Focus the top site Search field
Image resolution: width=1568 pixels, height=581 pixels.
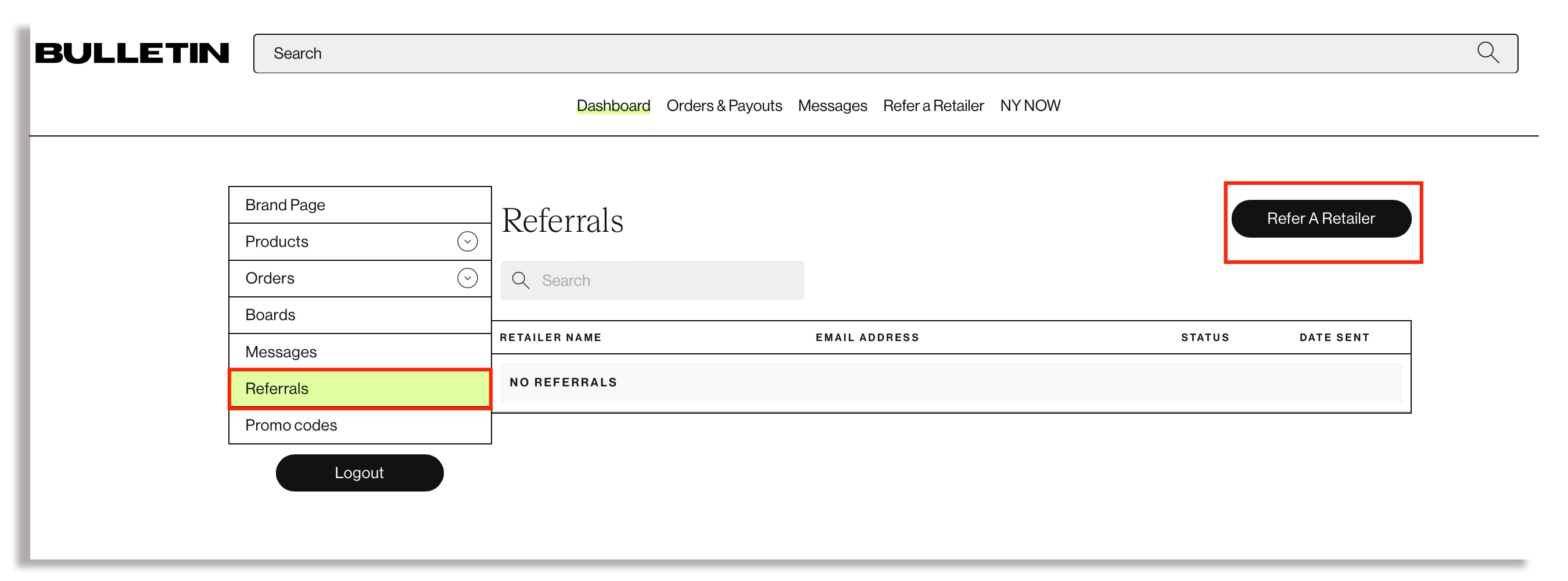pos(852,53)
